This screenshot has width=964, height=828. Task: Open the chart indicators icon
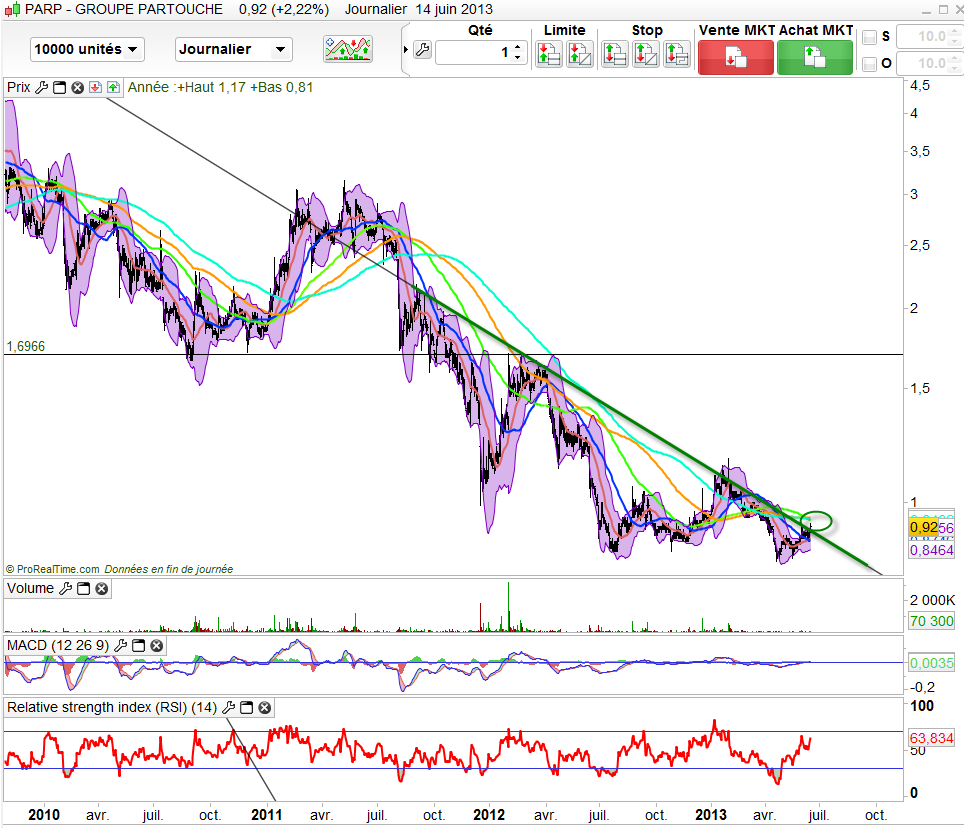pyautogui.click(x=347, y=48)
